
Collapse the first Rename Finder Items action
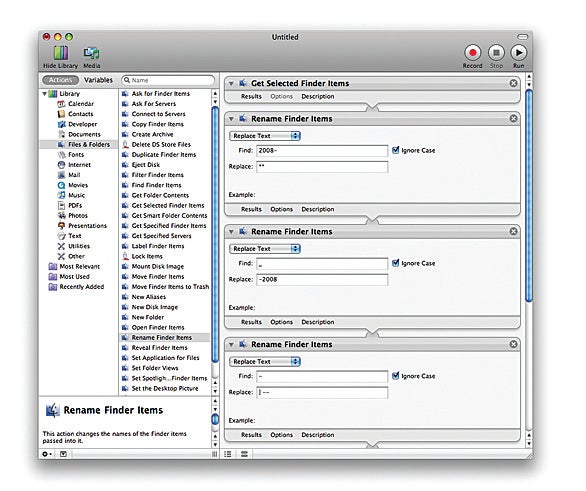231,119
